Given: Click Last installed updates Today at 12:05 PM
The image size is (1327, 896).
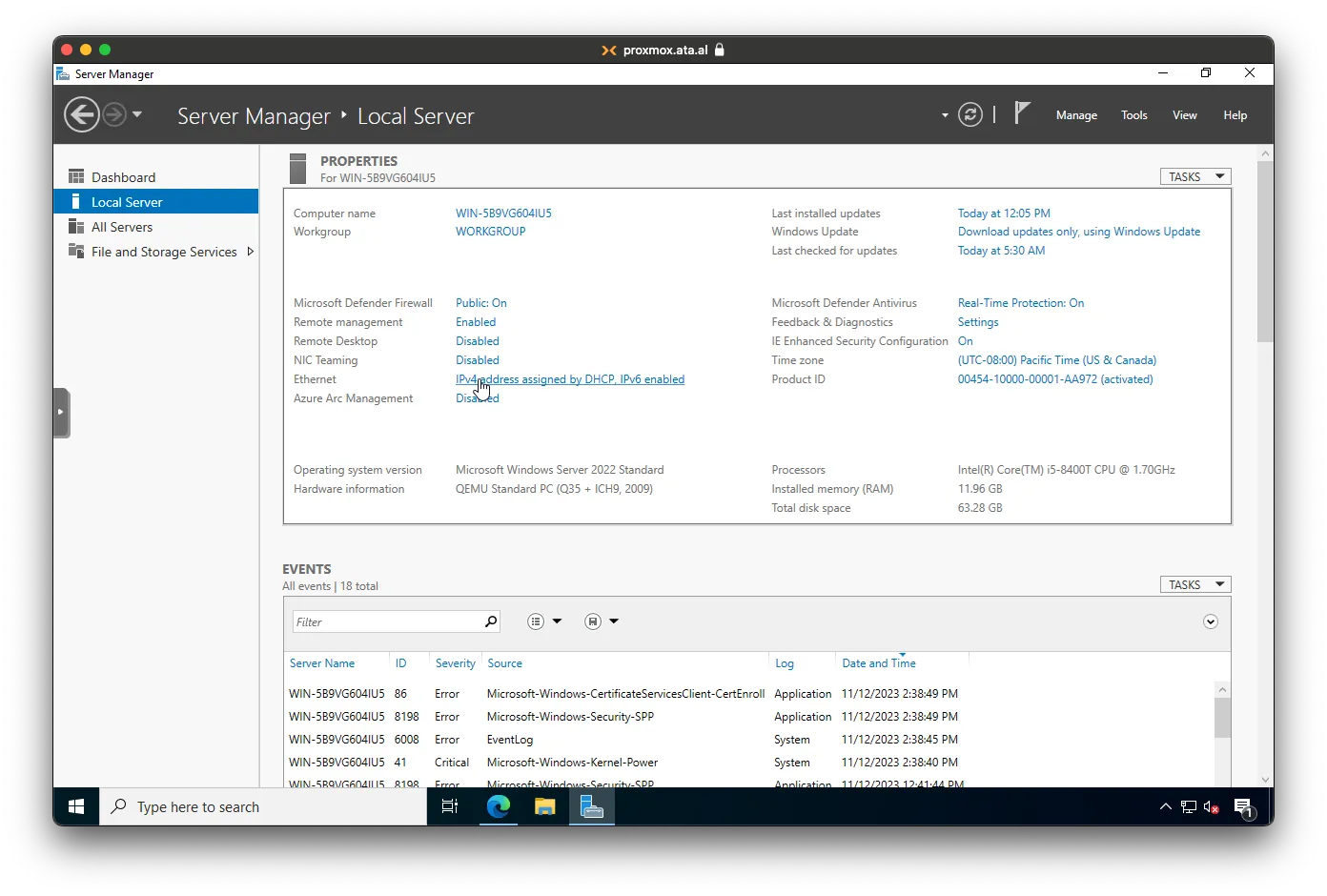Looking at the screenshot, I should 1004,214.
